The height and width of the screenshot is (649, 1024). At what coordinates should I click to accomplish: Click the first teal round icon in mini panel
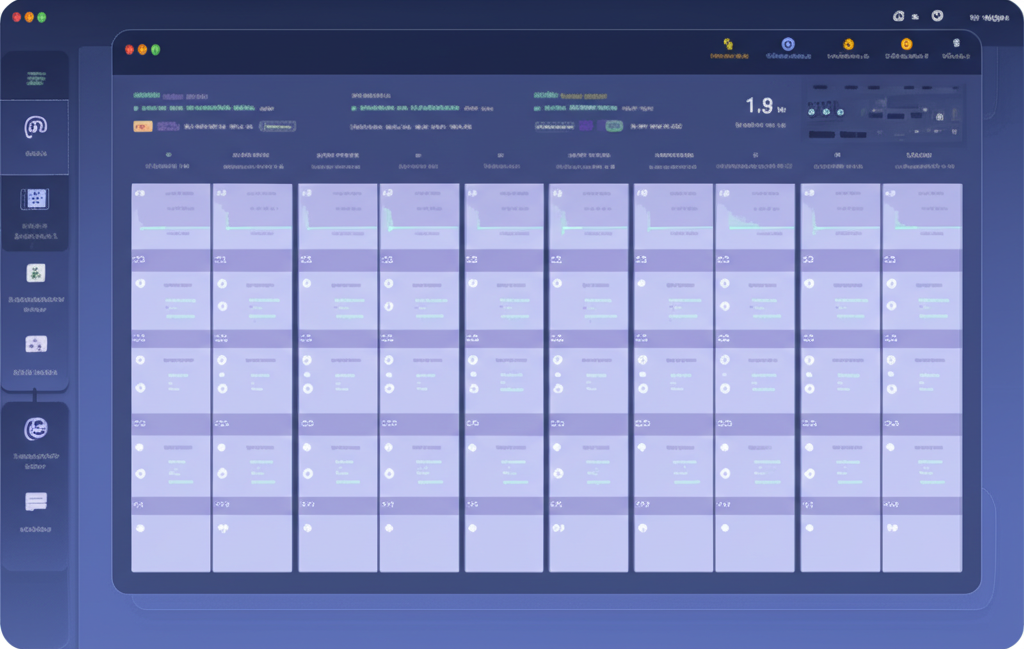[812, 112]
